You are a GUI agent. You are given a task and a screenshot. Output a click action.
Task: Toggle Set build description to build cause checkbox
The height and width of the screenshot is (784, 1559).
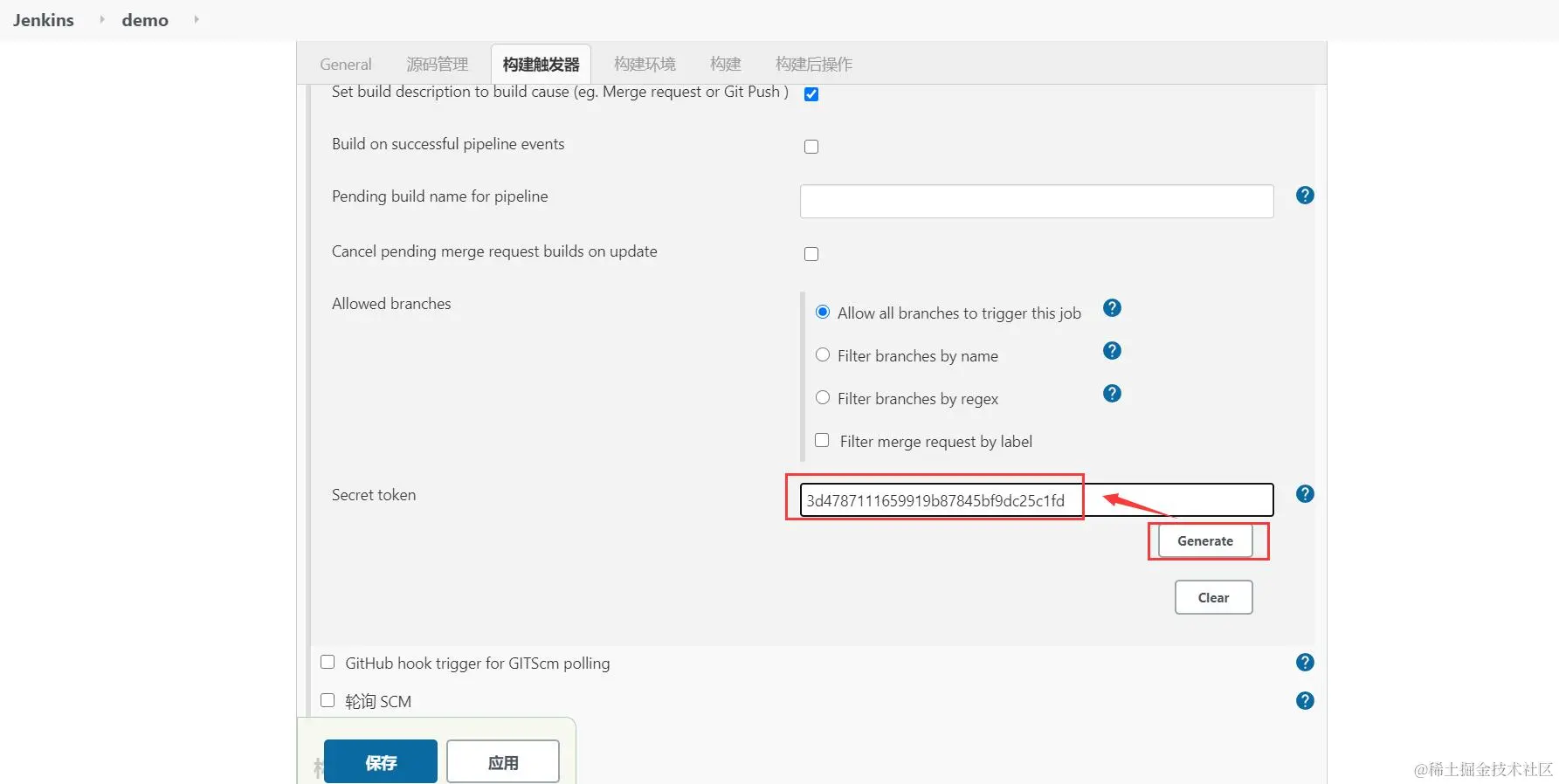[x=811, y=94]
